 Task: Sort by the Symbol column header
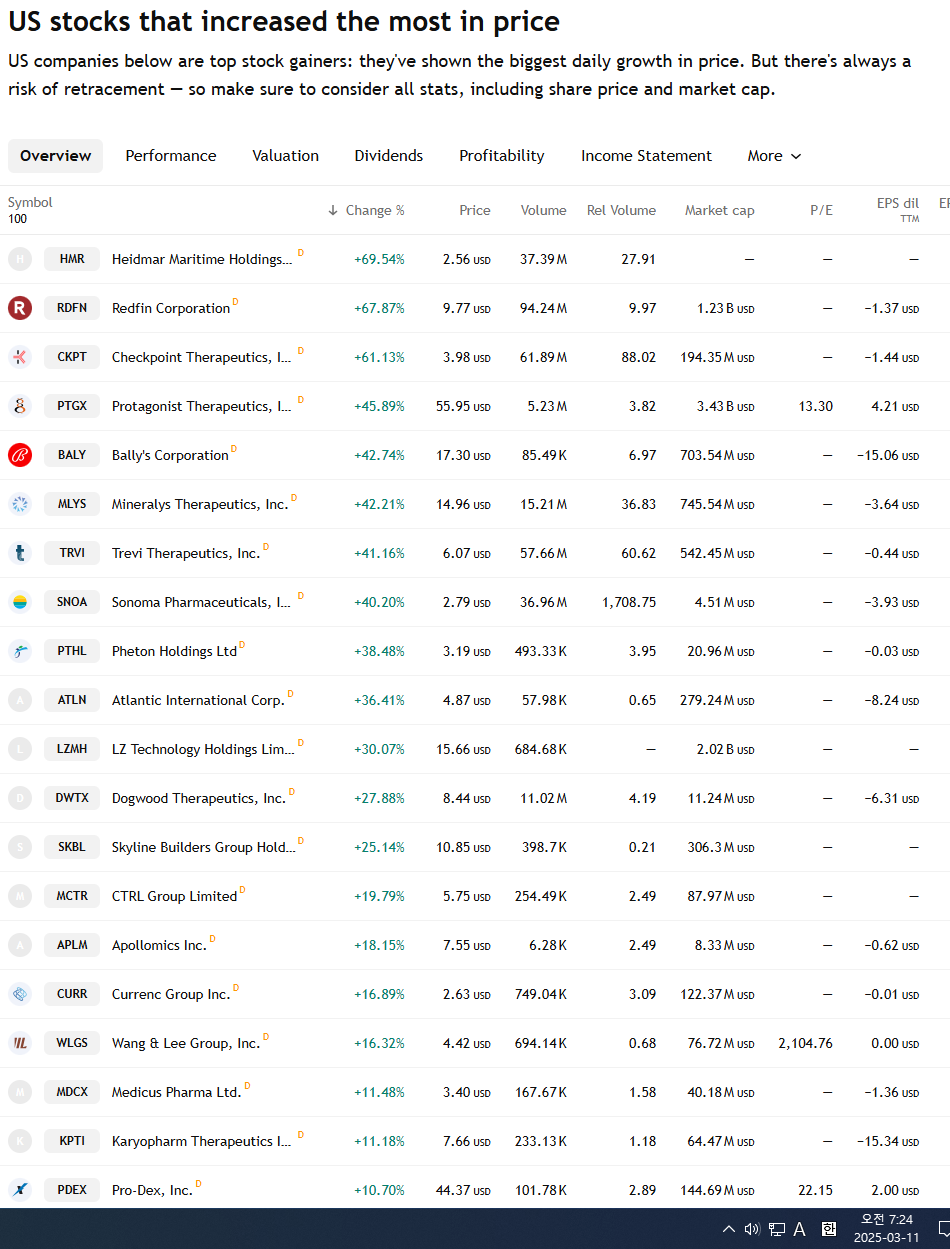[30, 202]
